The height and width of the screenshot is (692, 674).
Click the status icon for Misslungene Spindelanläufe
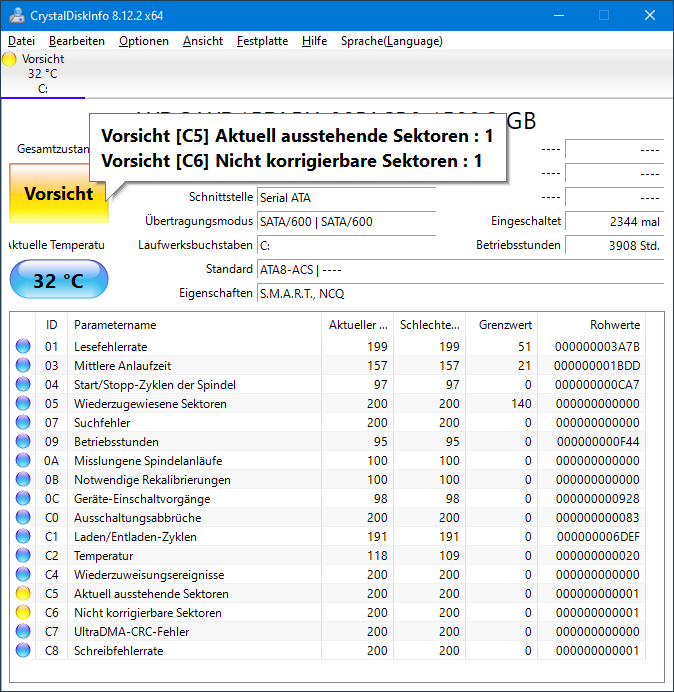click(23, 460)
